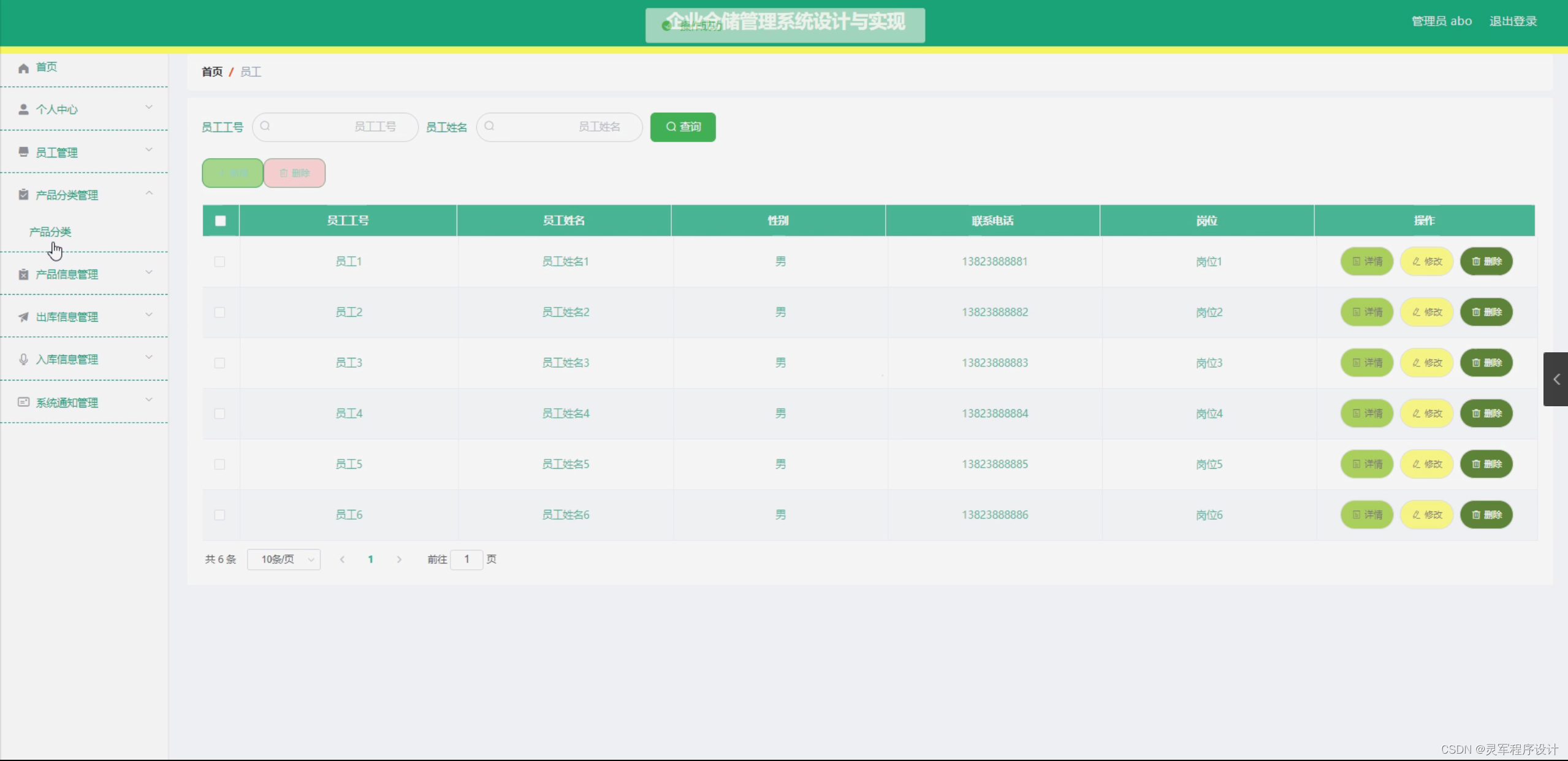The width and height of the screenshot is (1568, 761).
Task: Click the magnifier icon in 员工工号 field
Action: 265,126
